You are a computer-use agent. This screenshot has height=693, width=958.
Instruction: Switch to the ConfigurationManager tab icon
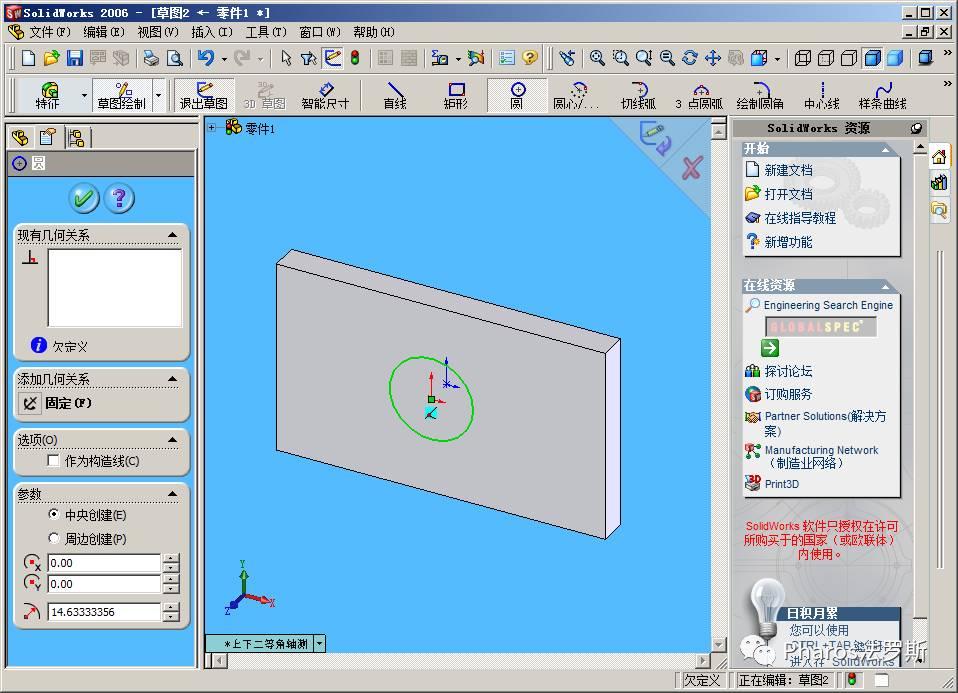76,138
